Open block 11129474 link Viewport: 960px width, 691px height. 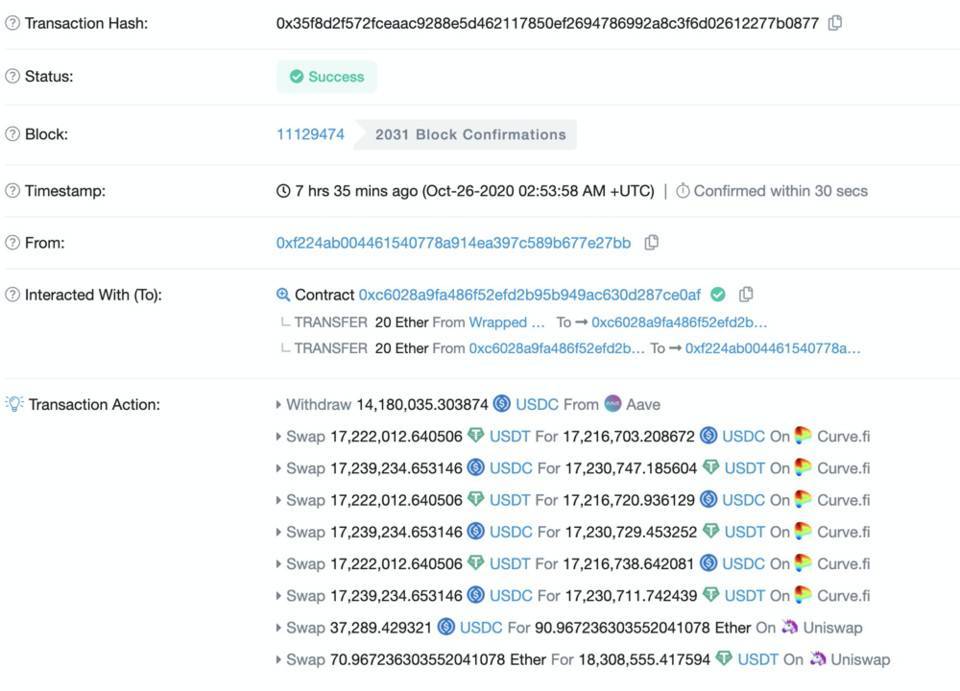click(x=310, y=134)
